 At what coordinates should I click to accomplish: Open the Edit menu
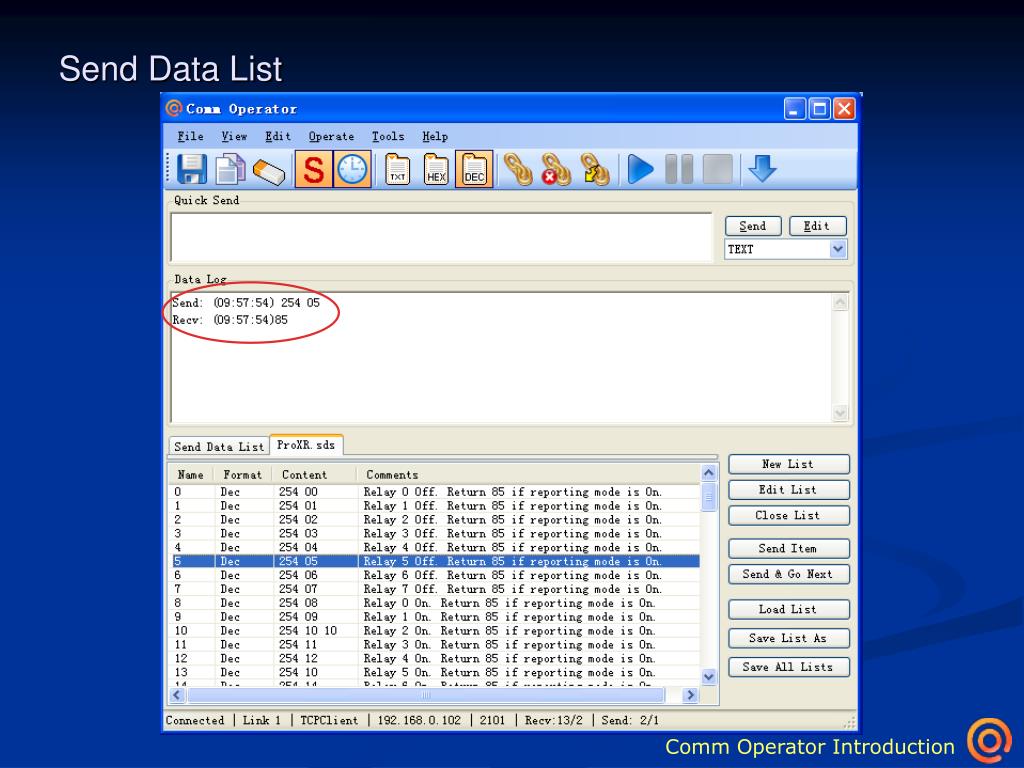coord(278,136)
